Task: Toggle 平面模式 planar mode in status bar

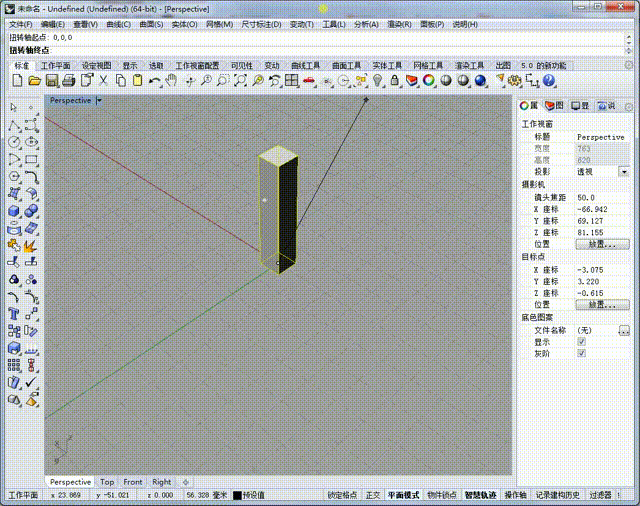Action: pyautogui.click(x=403, y=495)
